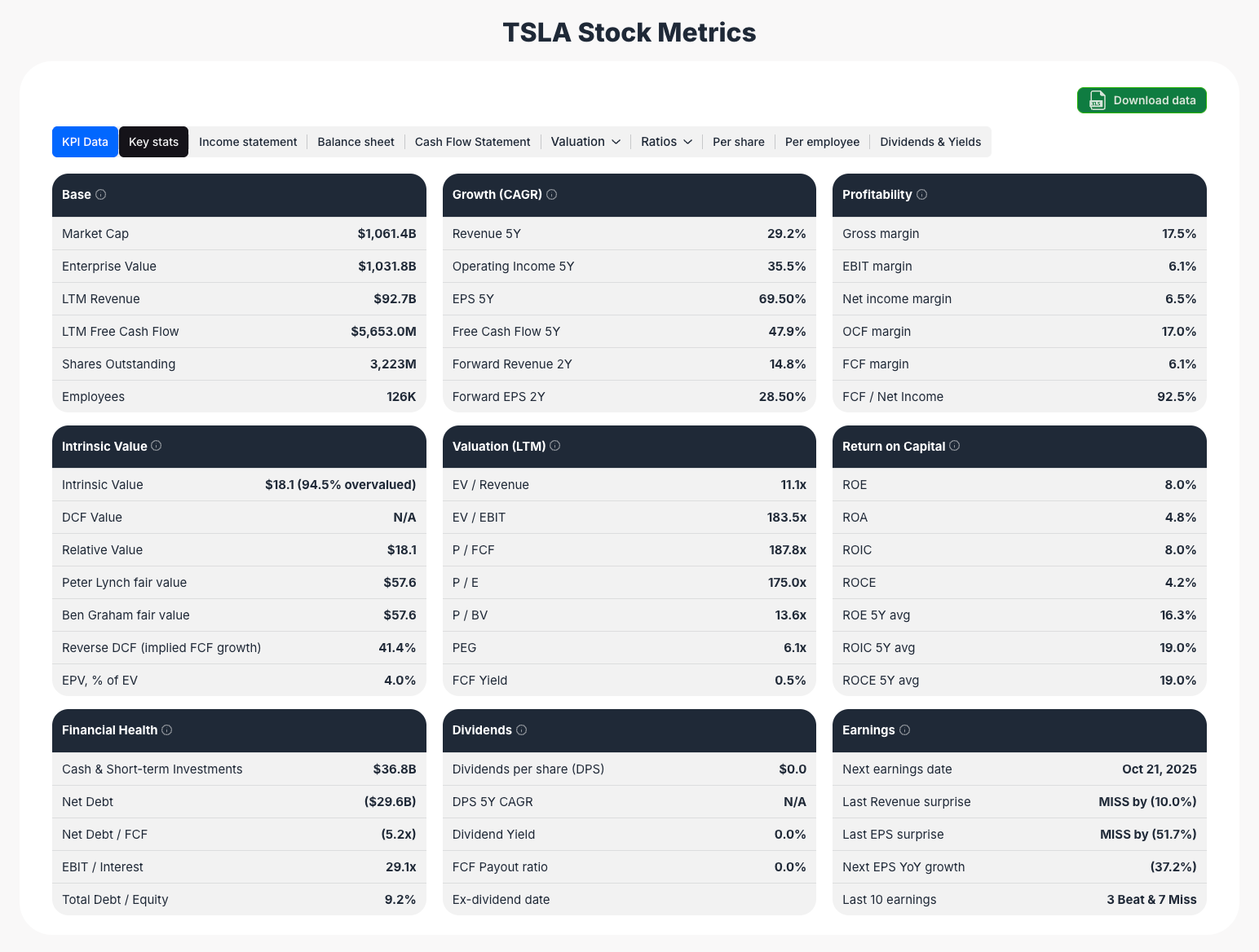Click the XLS spreadsheet icon in Download data
The width and height of the screenshot is (1259, 952).
coord(1098,99)
